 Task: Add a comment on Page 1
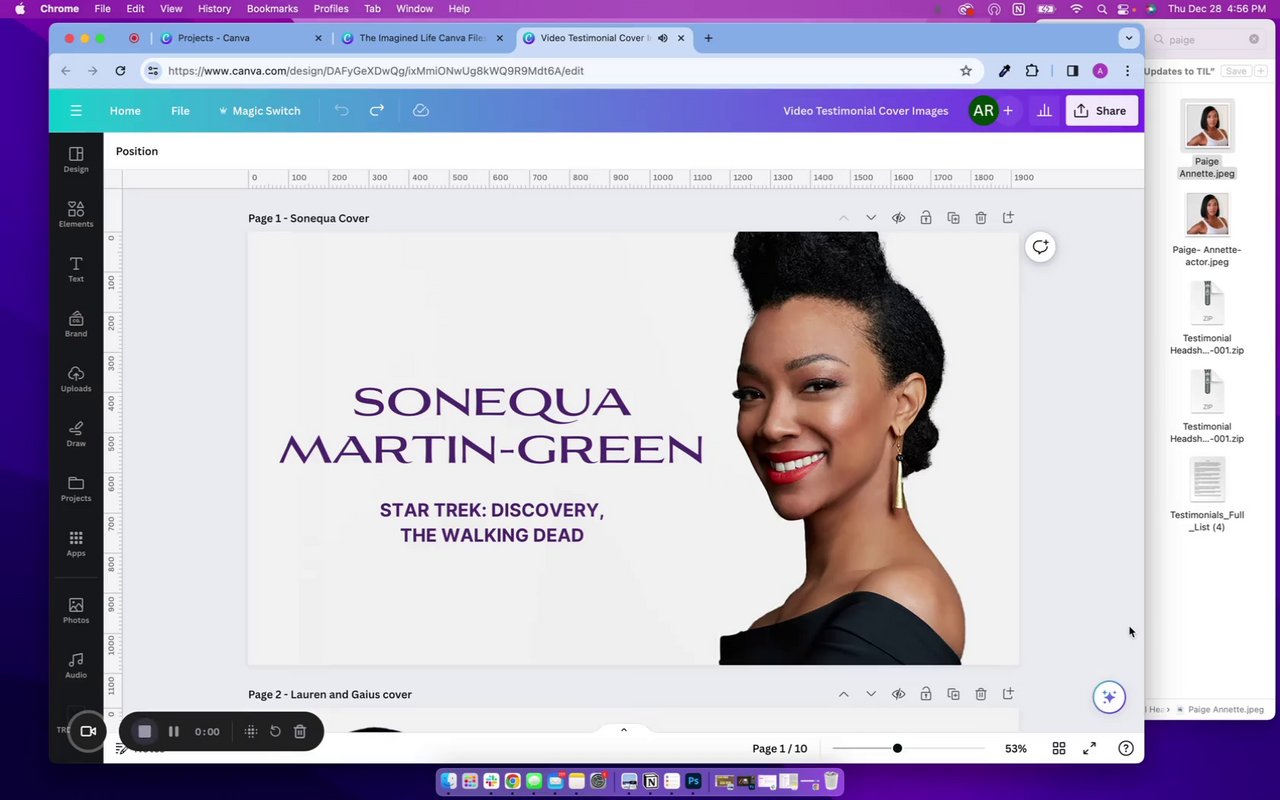(x=1040, y=247)
